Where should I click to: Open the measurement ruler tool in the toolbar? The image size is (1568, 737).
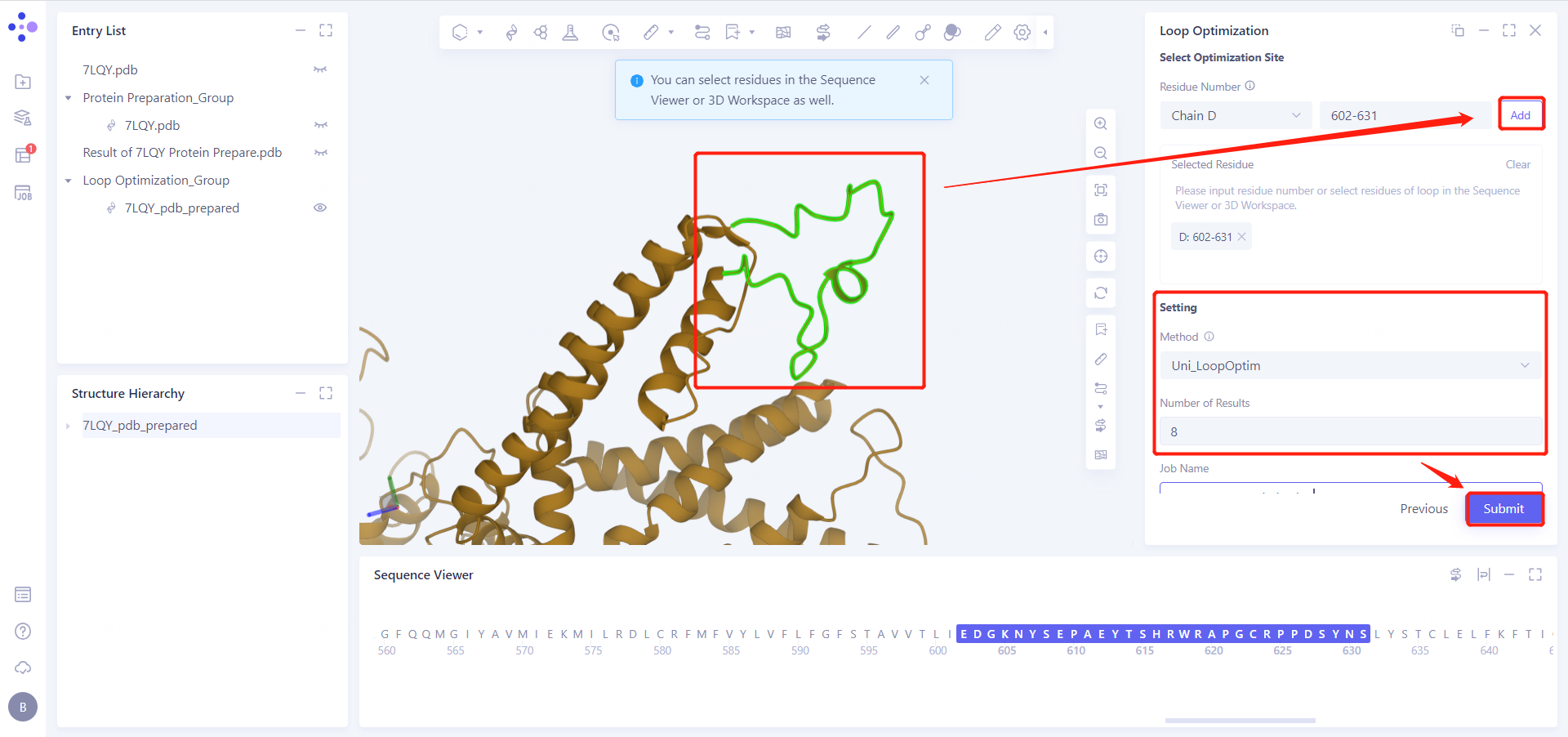click(x=652, y=32)
